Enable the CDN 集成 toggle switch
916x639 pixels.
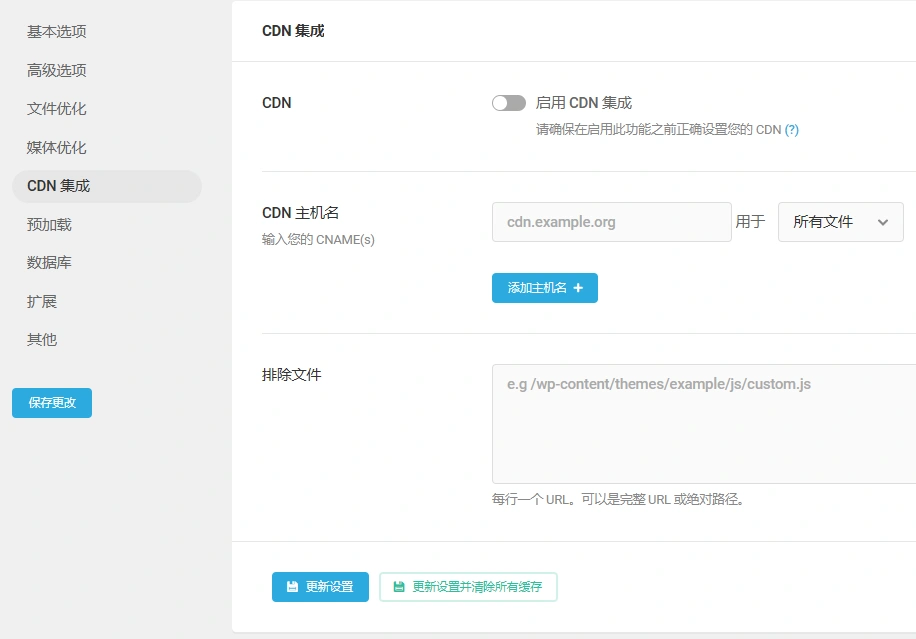click(x=508, y=102)
